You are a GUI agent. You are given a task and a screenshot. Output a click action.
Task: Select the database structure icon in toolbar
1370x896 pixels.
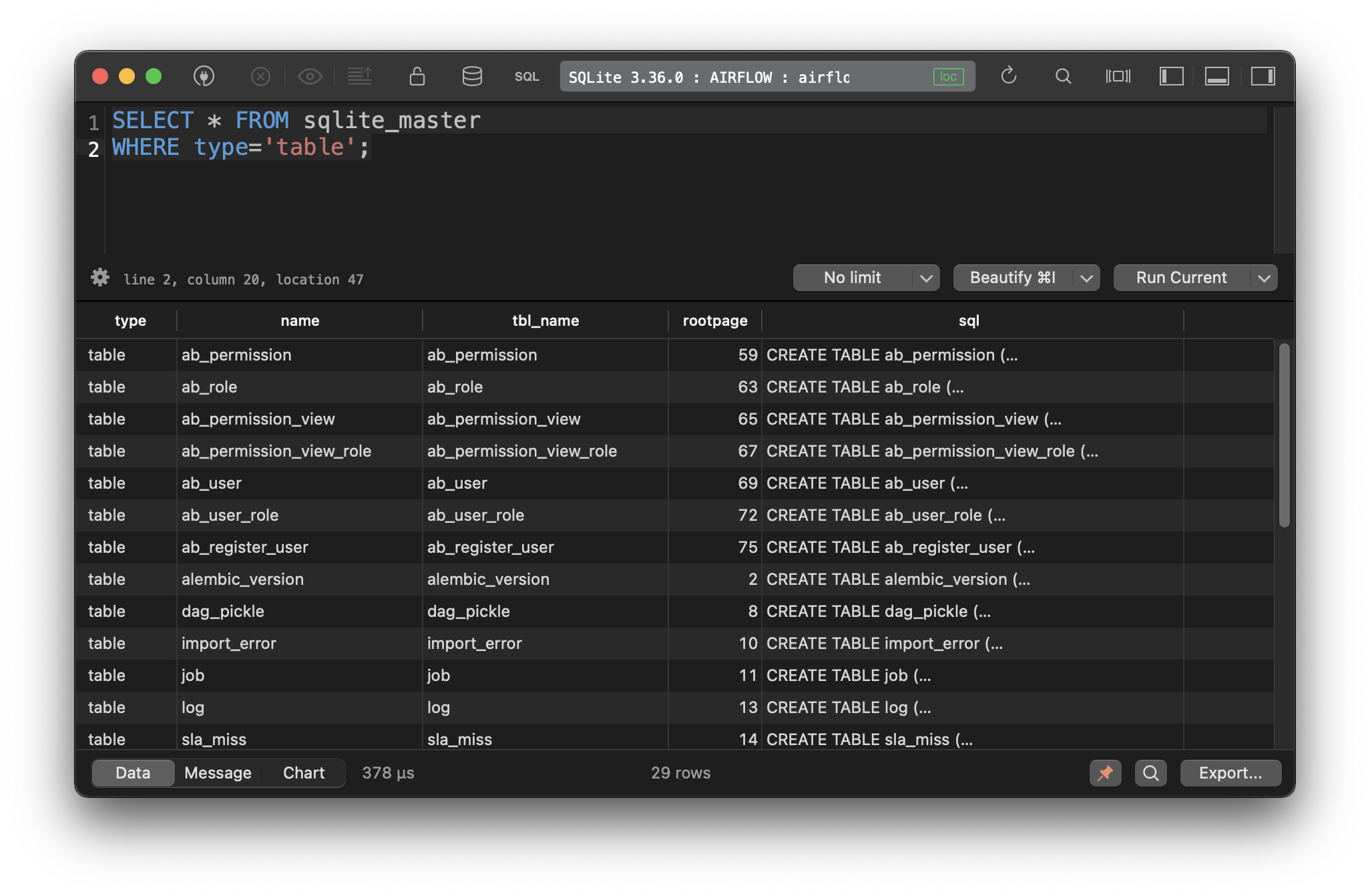472,76
